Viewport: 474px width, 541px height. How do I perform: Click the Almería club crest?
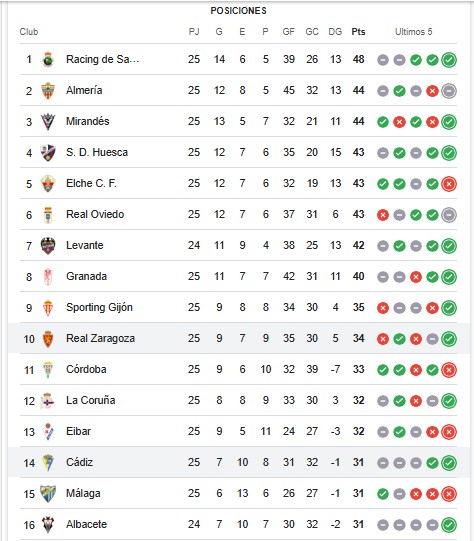click(48, 90)
